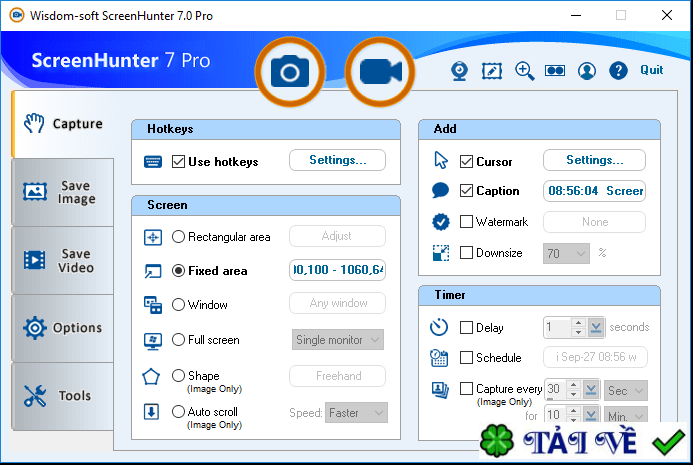This screenshot has height=465, width=693.
Task: Click the Adjust button
Action: tap(338, 236)
